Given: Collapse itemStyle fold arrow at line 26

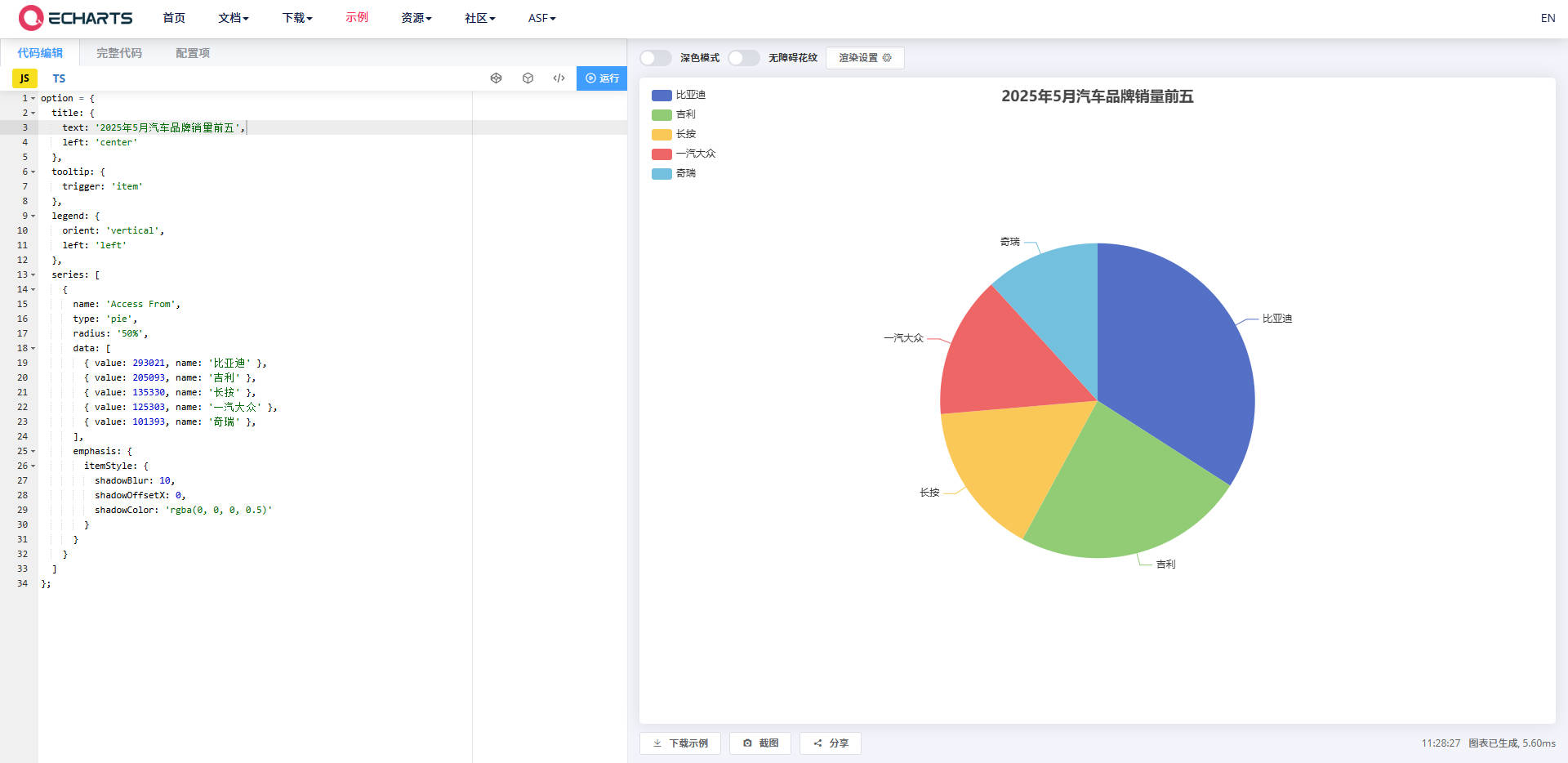Looking at the screenshot, I should 33,466.
